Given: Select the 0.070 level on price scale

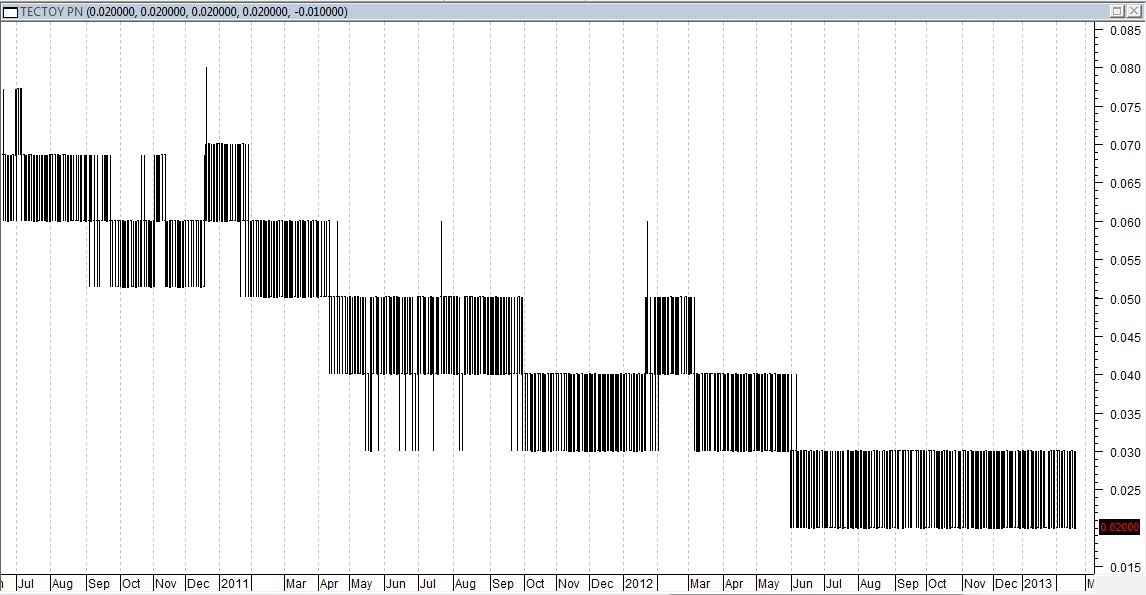Looking at the screenshot, I should coord(1125,146).
